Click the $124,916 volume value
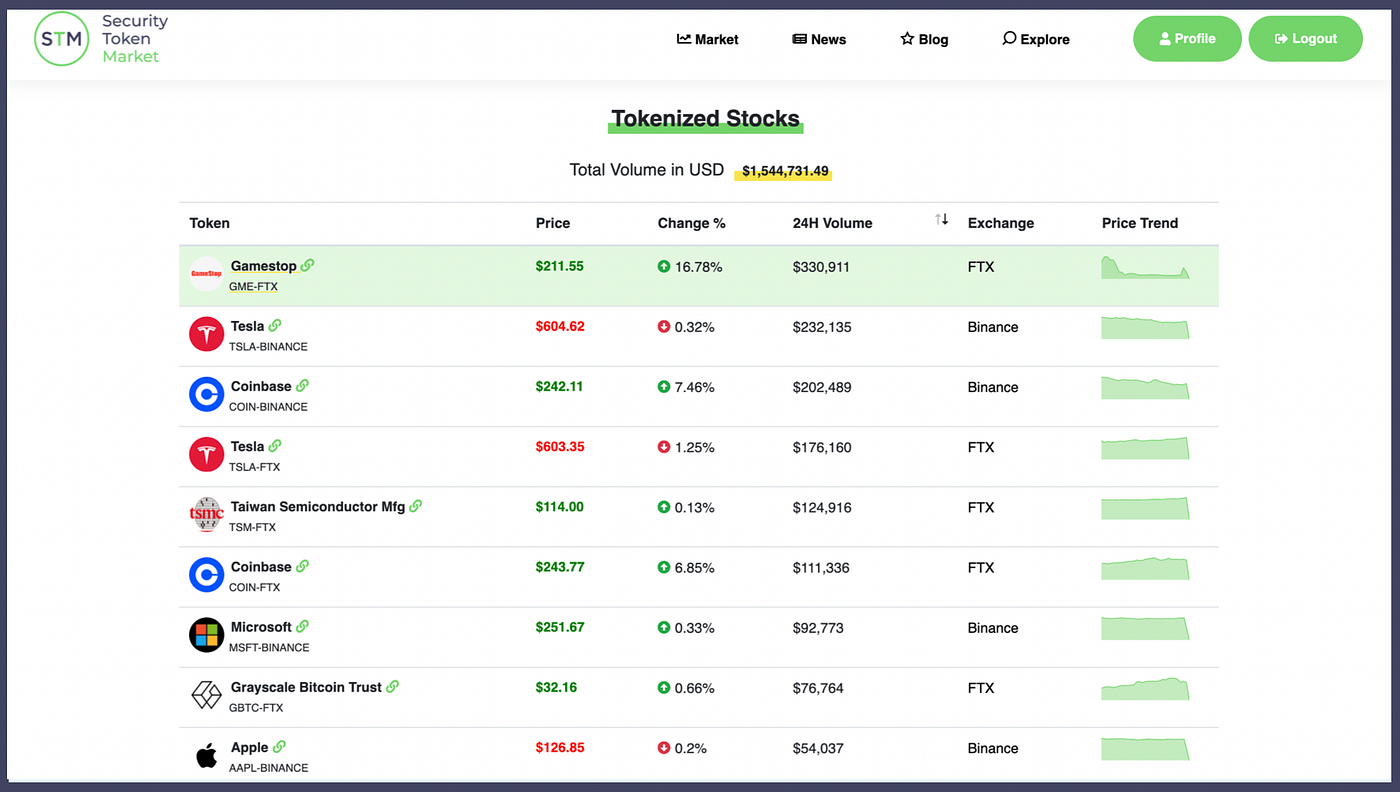1400x792 pixels. [x=822, y=507]
